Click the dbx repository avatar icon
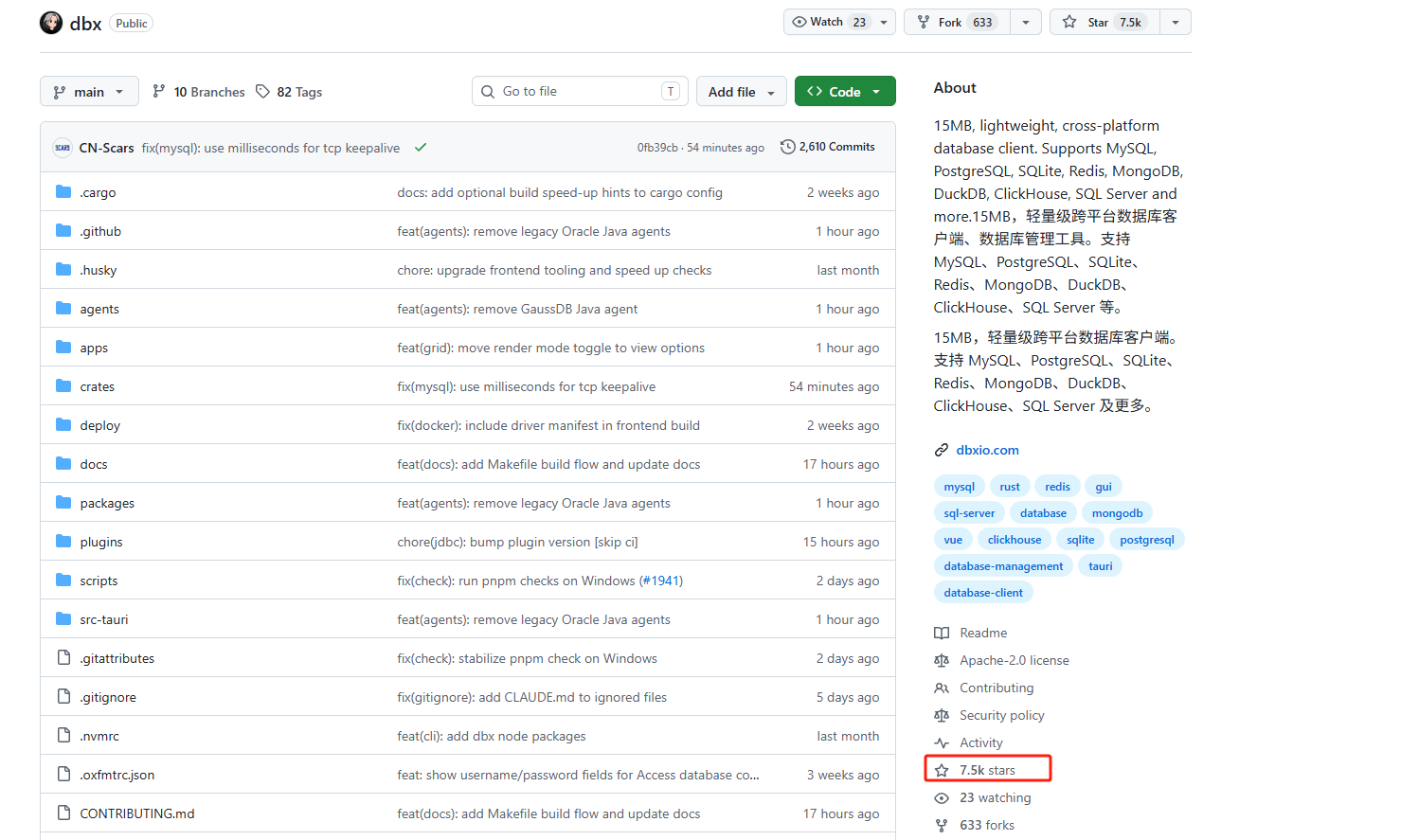 coord(51,23)
